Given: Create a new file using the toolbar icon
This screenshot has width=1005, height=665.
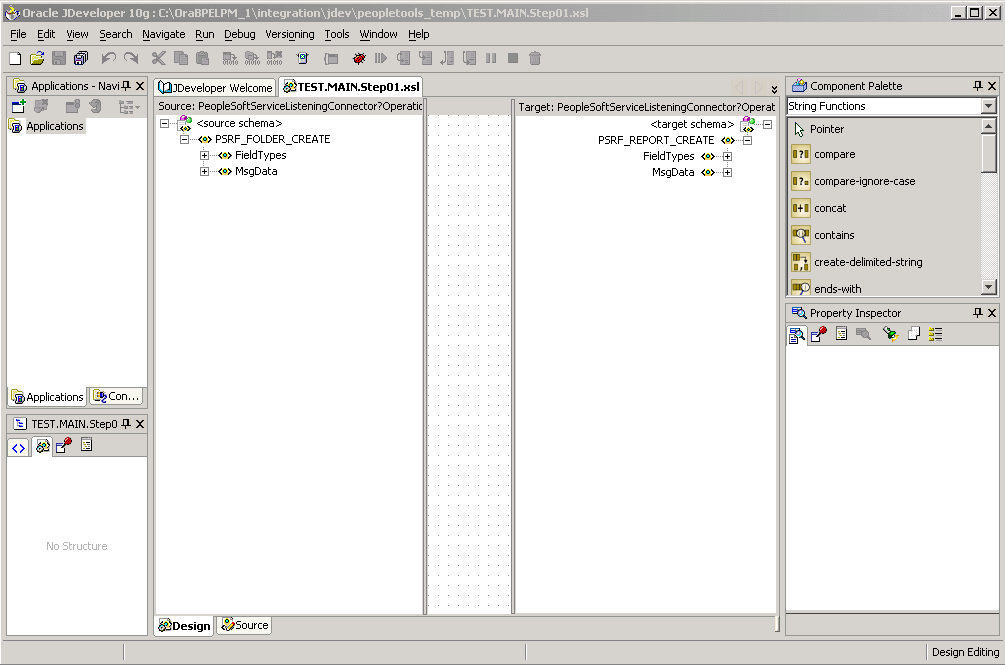Looking at the screenshot, I should [x=14, y=57].
